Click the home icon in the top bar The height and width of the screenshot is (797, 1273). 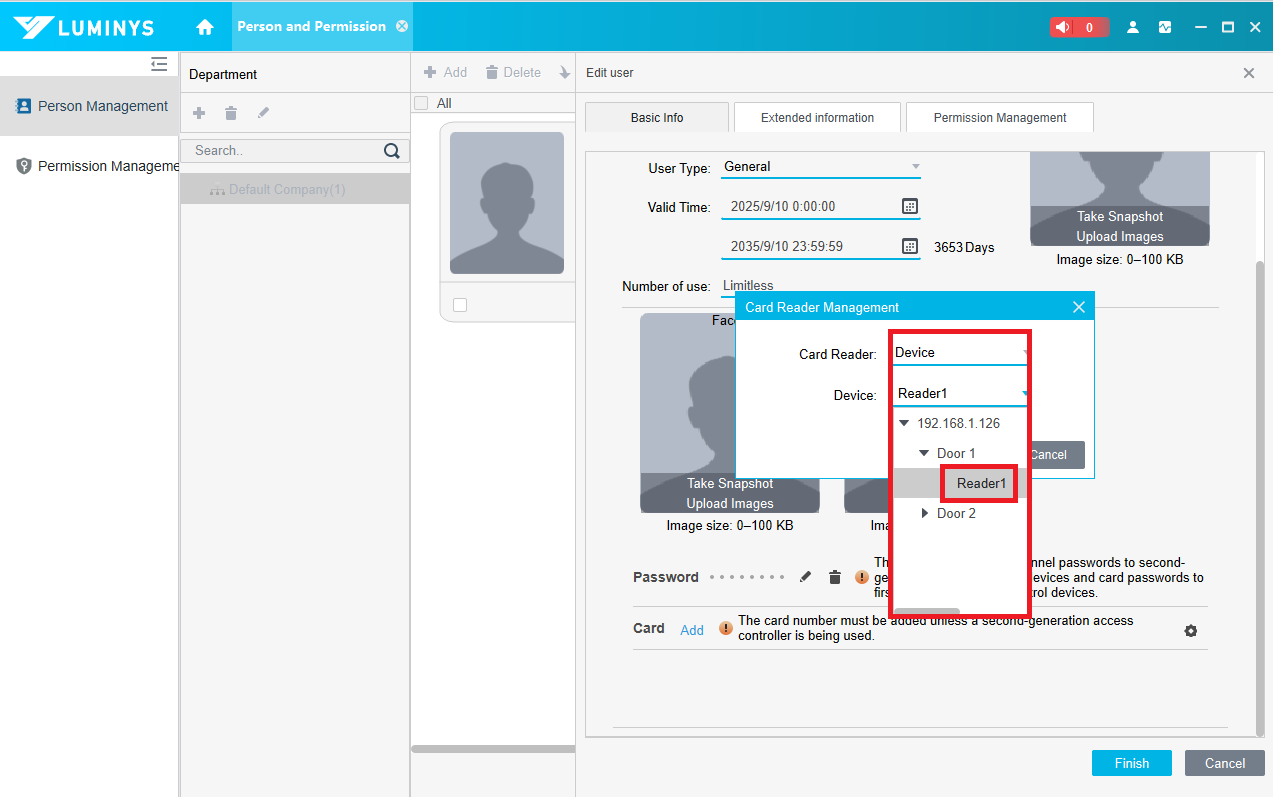[x=205, y=27]
